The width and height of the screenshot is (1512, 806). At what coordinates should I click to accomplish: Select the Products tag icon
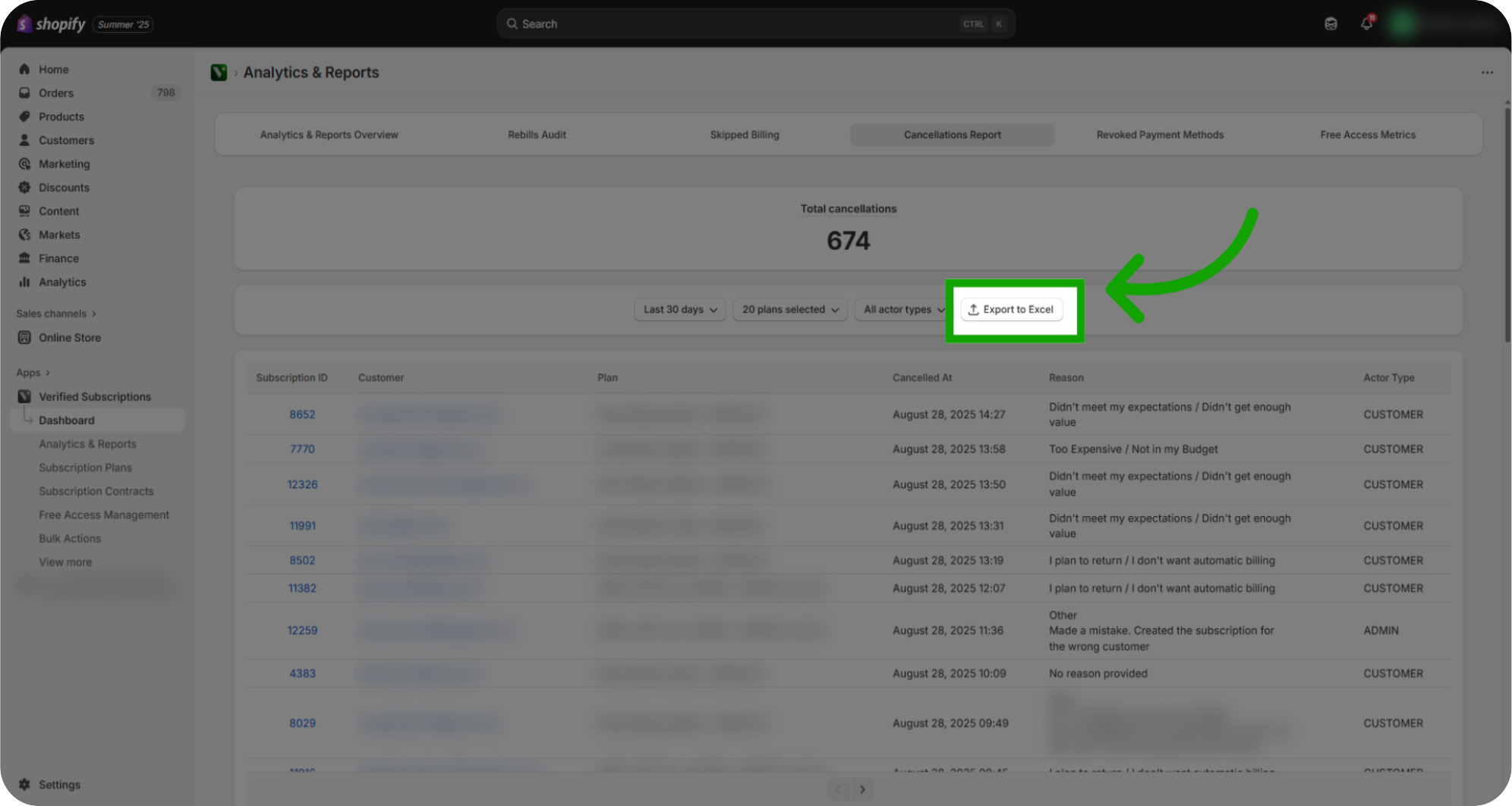point(24,116)
